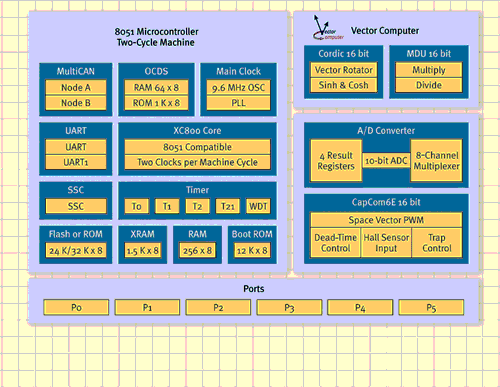Select the PLL block under Main Clock
Image resolution: width=500 pixels, height=387 pixels.
[238, 103]
